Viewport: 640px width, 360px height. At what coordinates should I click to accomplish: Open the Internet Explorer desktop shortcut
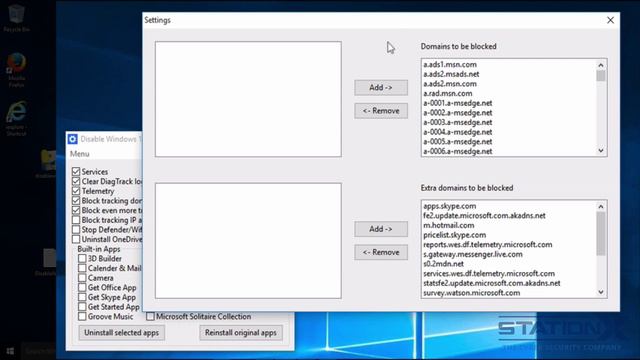[16, 118]
